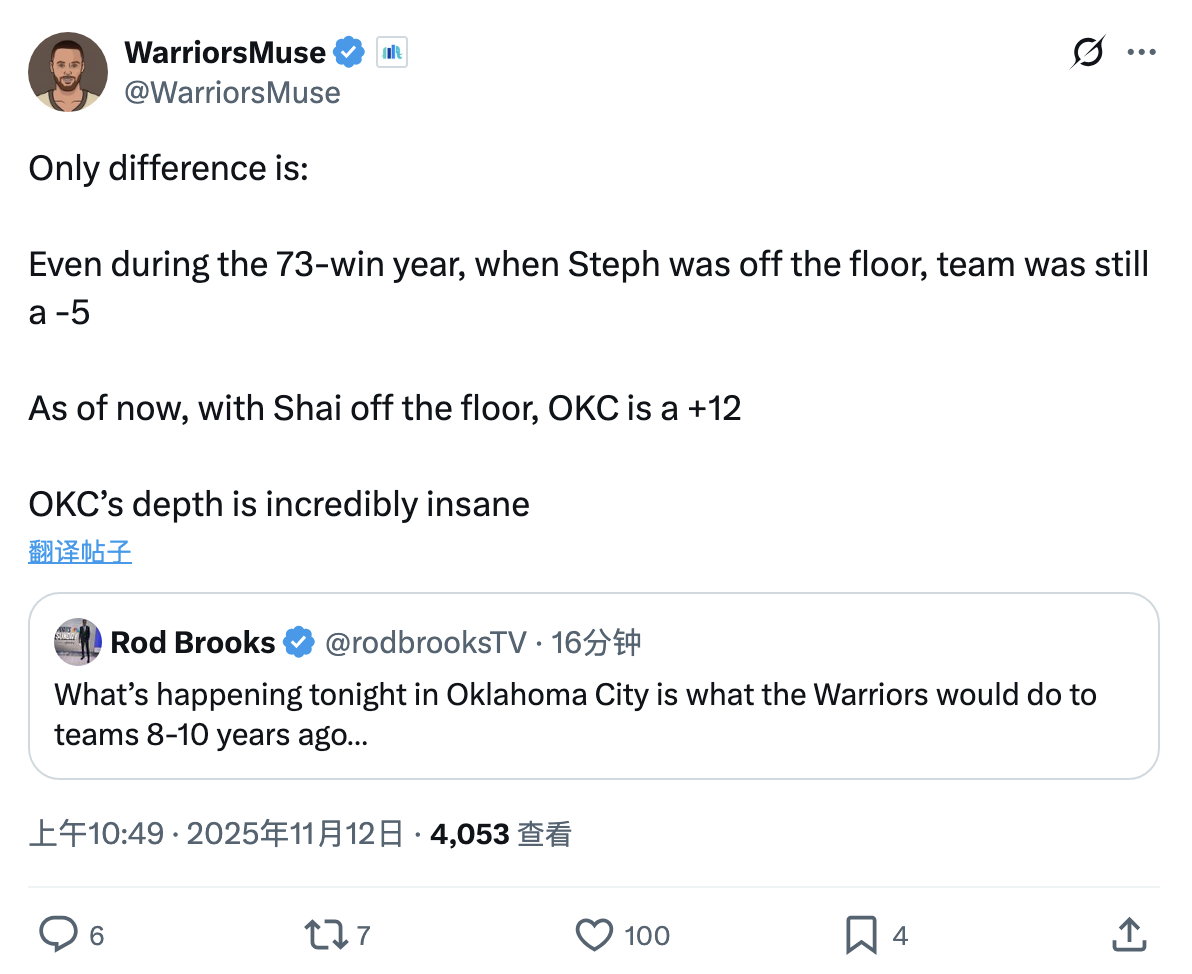Like the post with heart icon
This screenshot has width=1192, height=974.
595,935
